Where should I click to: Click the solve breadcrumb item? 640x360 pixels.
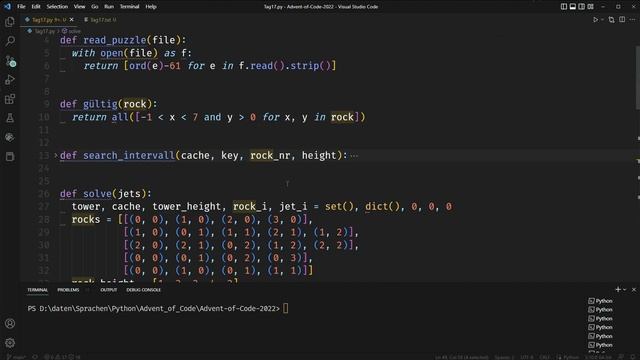point(71,31)
